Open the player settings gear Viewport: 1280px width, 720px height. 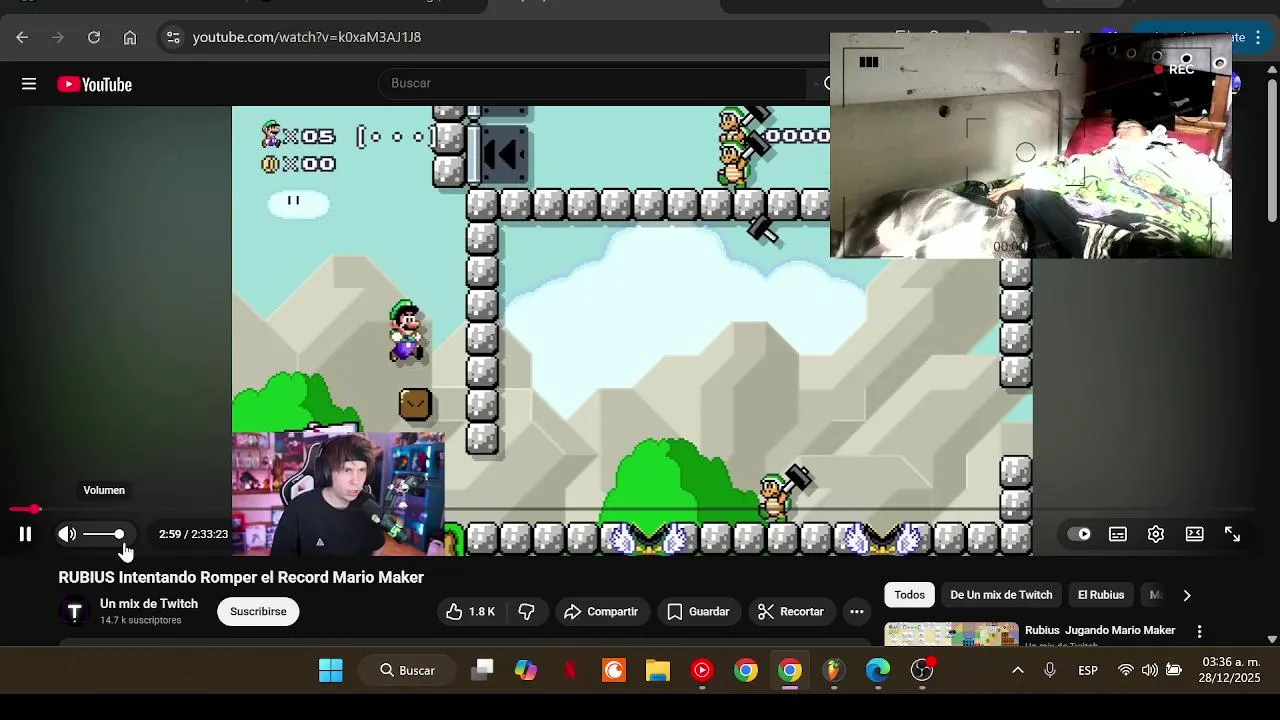(x=1156, y=534)
